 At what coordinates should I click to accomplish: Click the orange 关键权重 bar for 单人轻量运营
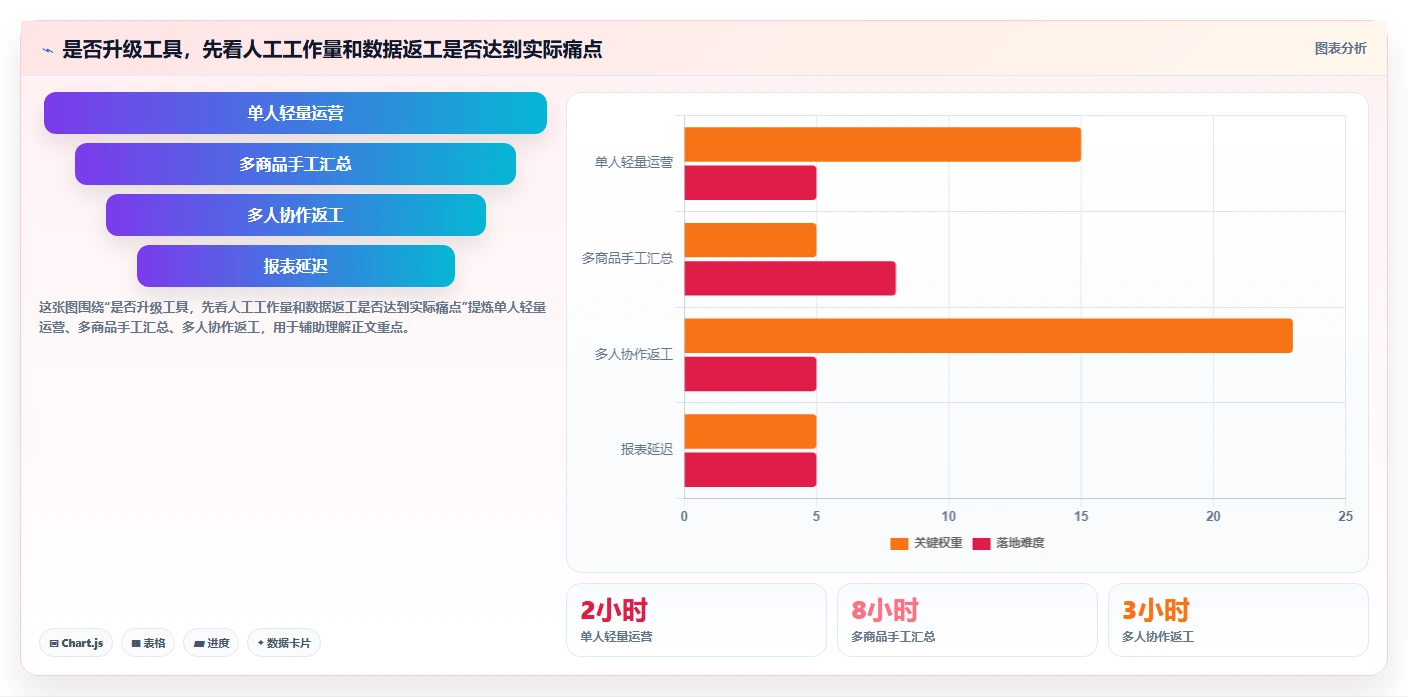(x=882, y=144)
